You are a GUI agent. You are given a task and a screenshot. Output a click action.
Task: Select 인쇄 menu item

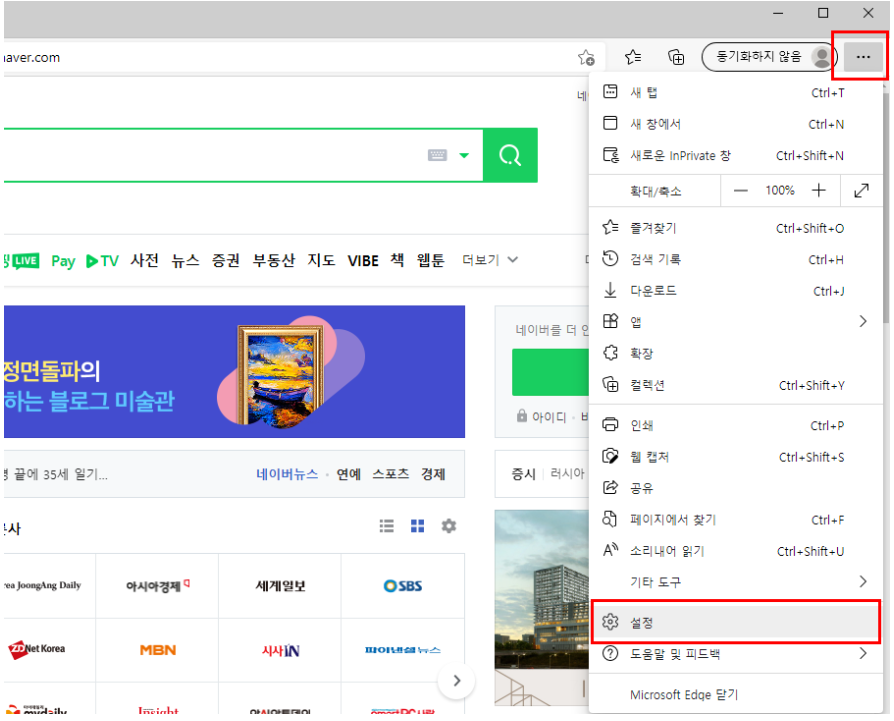click(x=734, y=425)
